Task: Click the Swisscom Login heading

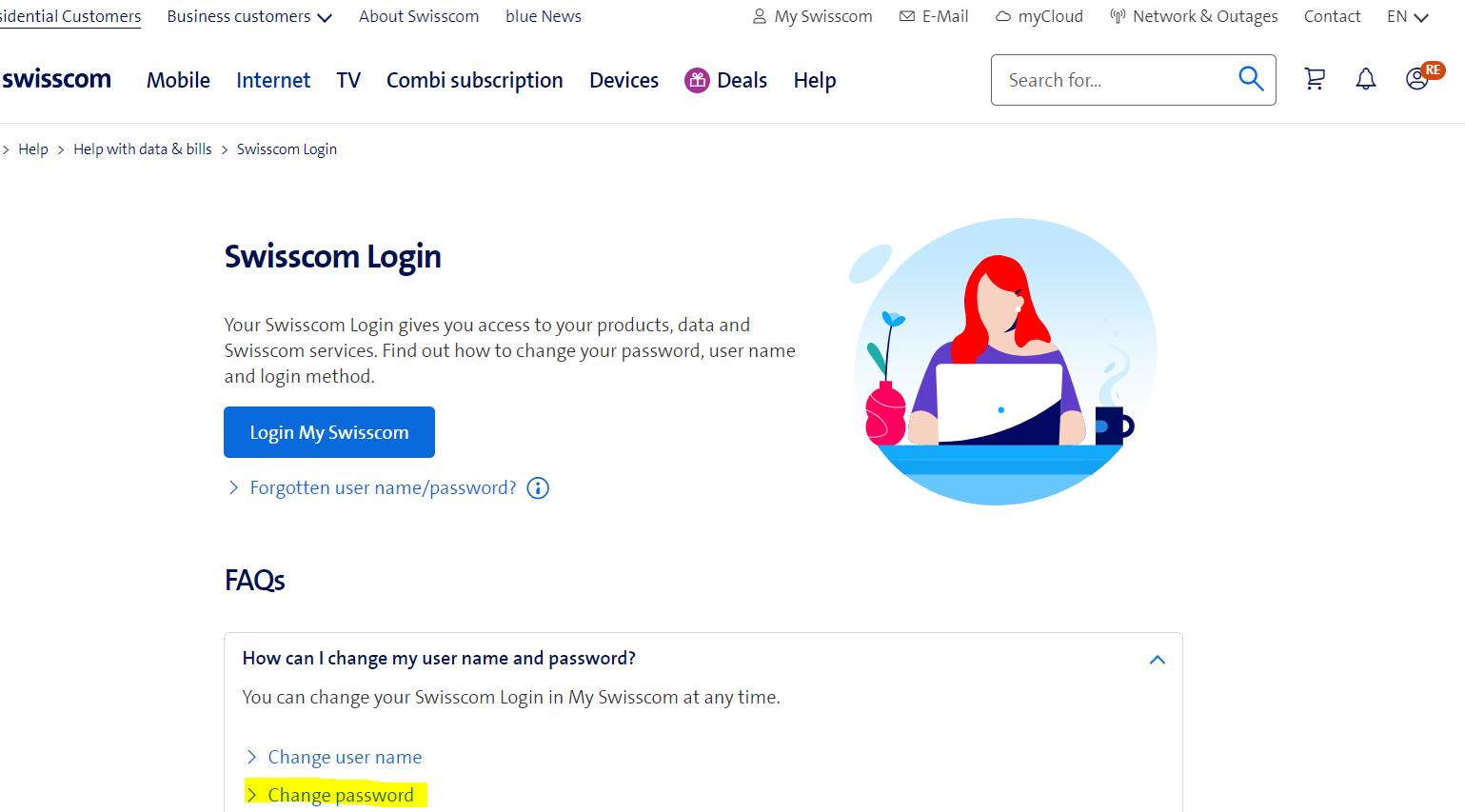Action: click(x=333, y=257)
